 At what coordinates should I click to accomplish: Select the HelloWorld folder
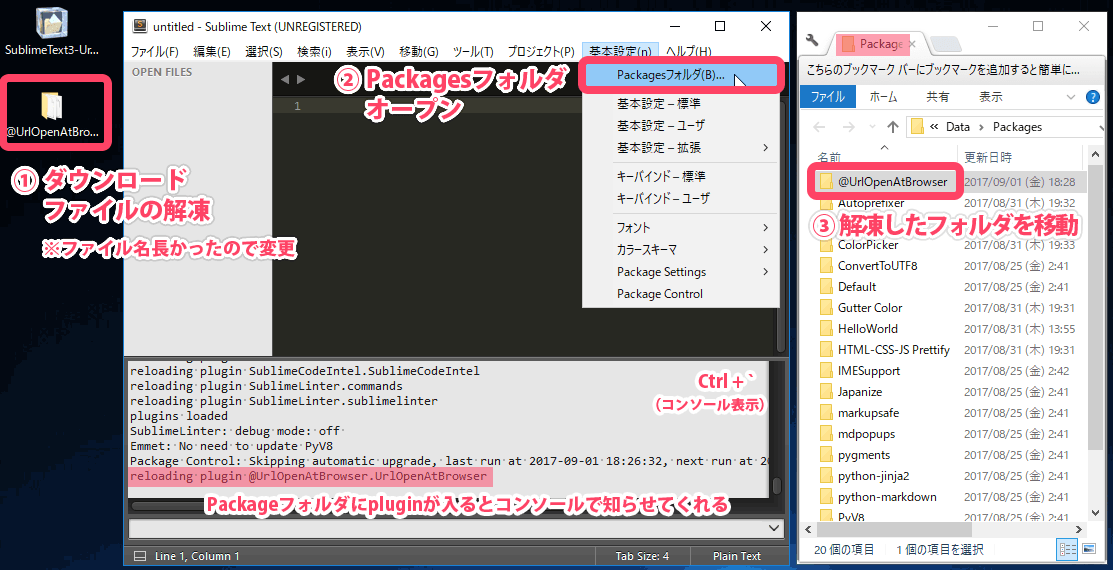click(x=867, y=329)
